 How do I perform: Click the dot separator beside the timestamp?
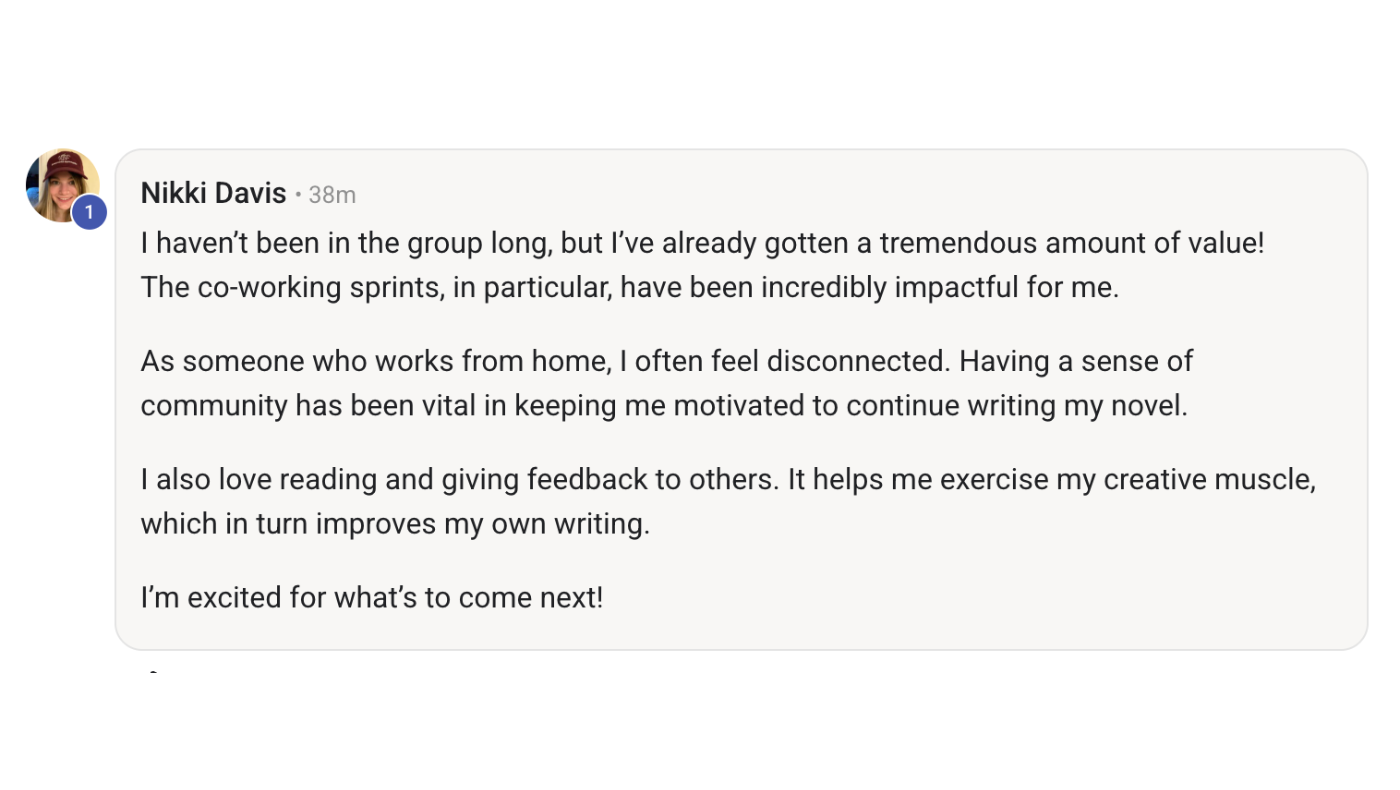298,195
